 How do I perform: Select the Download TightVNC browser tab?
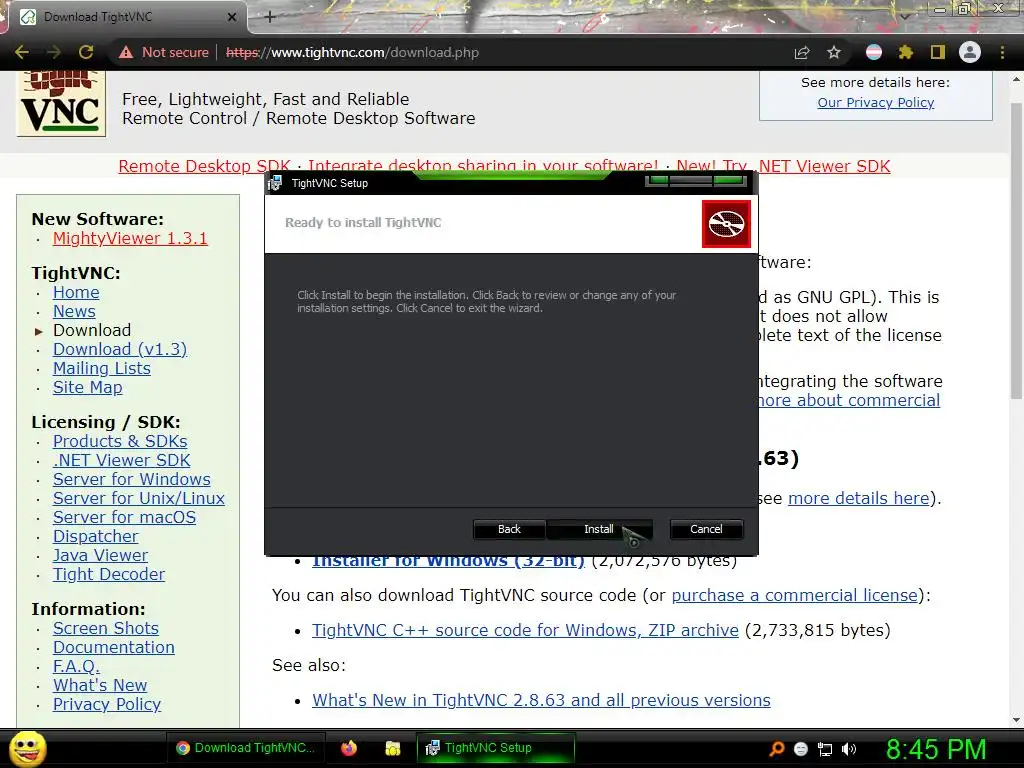127,17
